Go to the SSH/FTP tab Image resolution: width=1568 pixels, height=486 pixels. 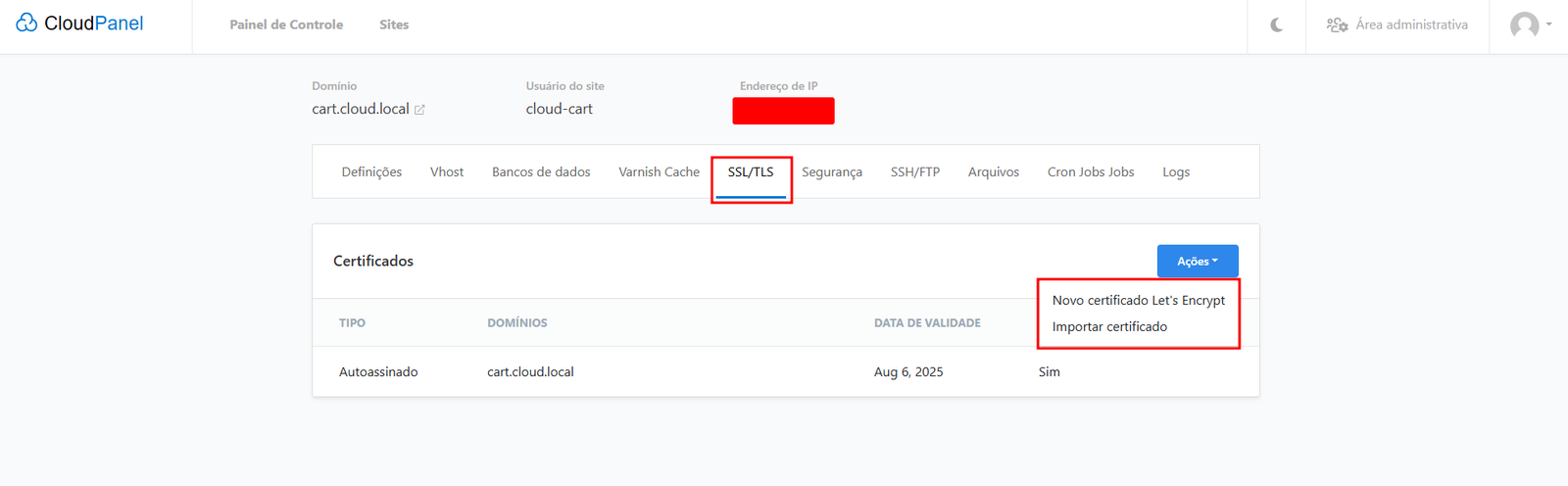point(914,172)
